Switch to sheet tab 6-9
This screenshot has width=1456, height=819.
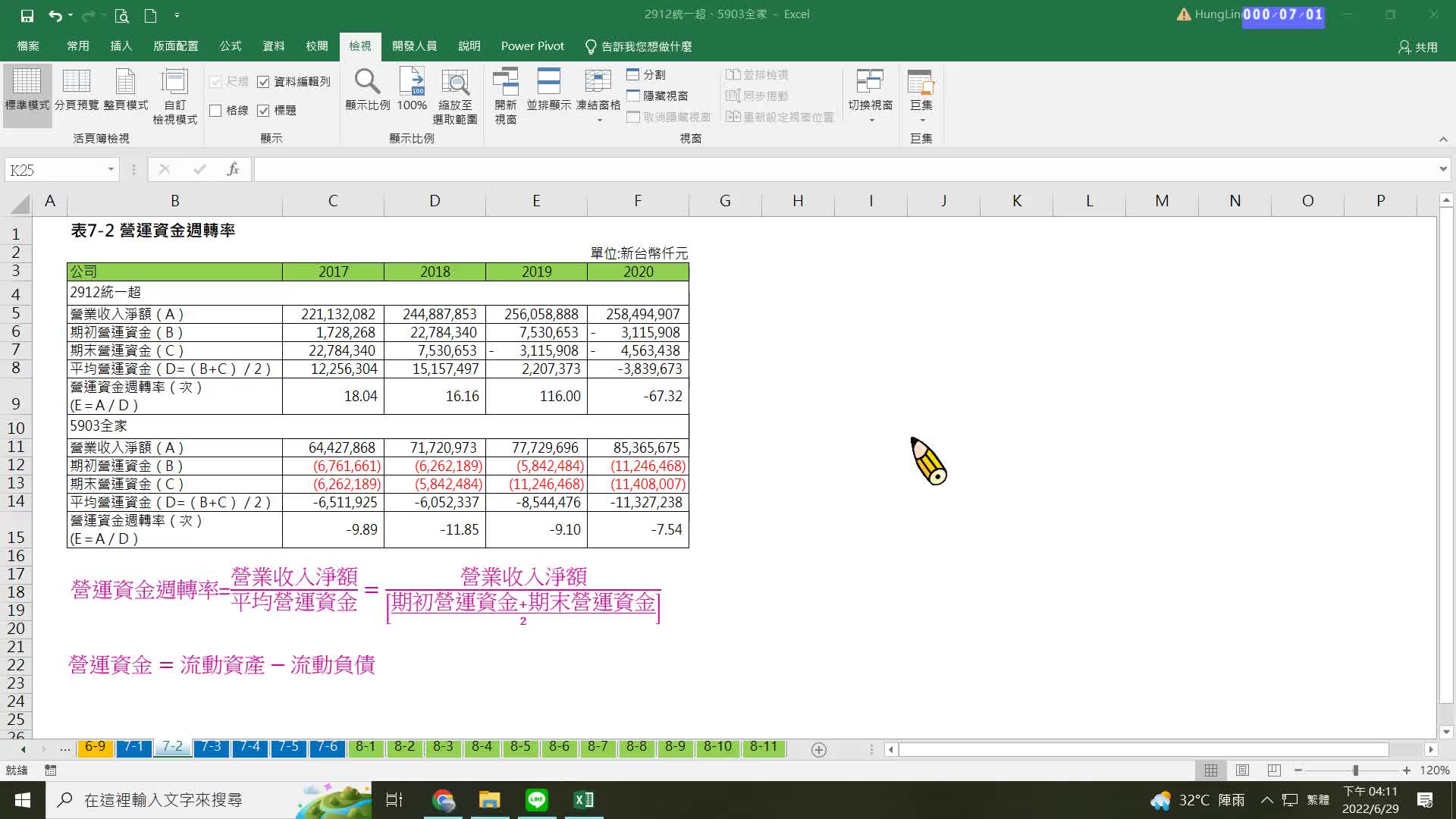(x=95, y=748)
